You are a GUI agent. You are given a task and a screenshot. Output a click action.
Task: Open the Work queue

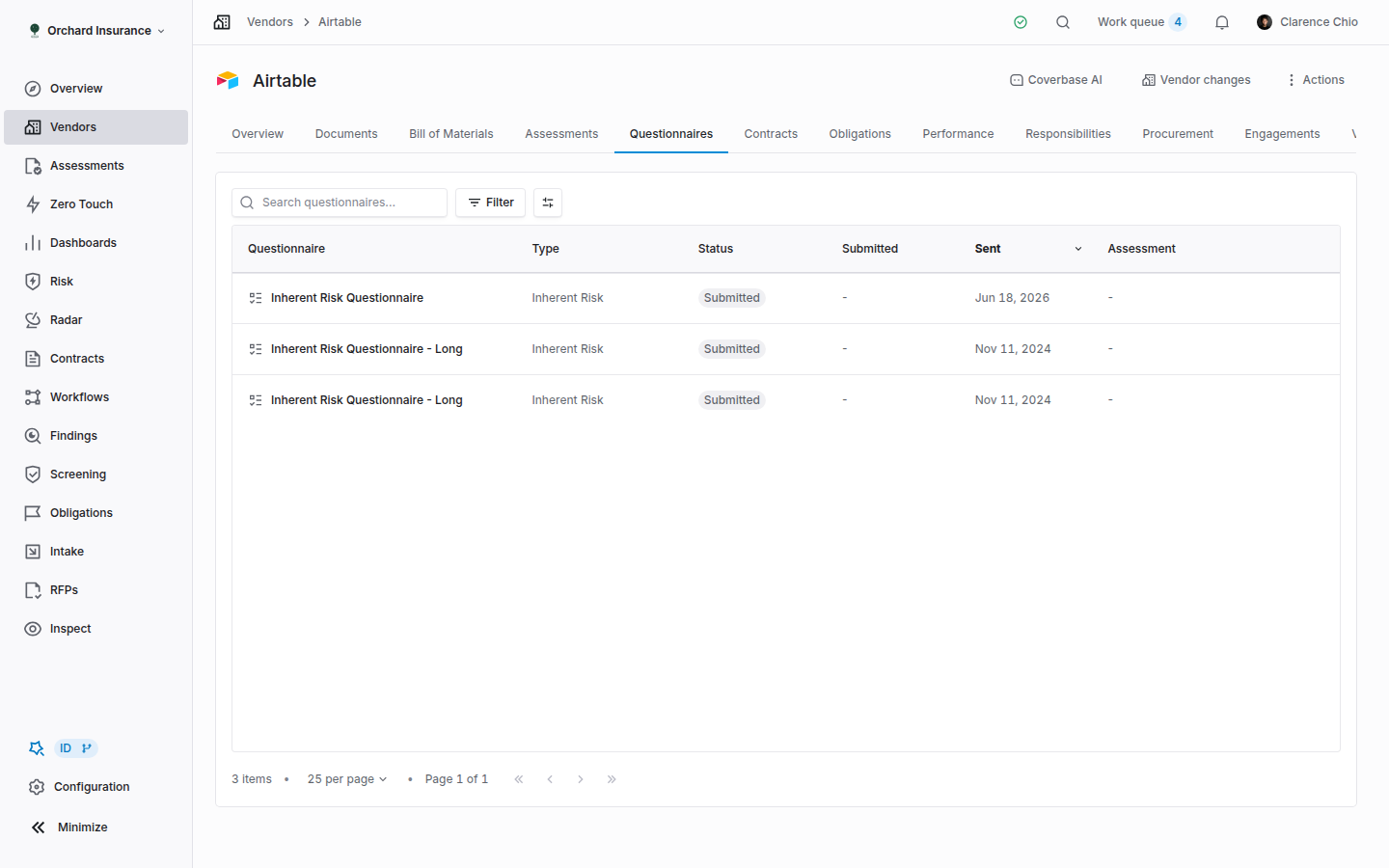pyautogui.click(x=1141, y=22)
